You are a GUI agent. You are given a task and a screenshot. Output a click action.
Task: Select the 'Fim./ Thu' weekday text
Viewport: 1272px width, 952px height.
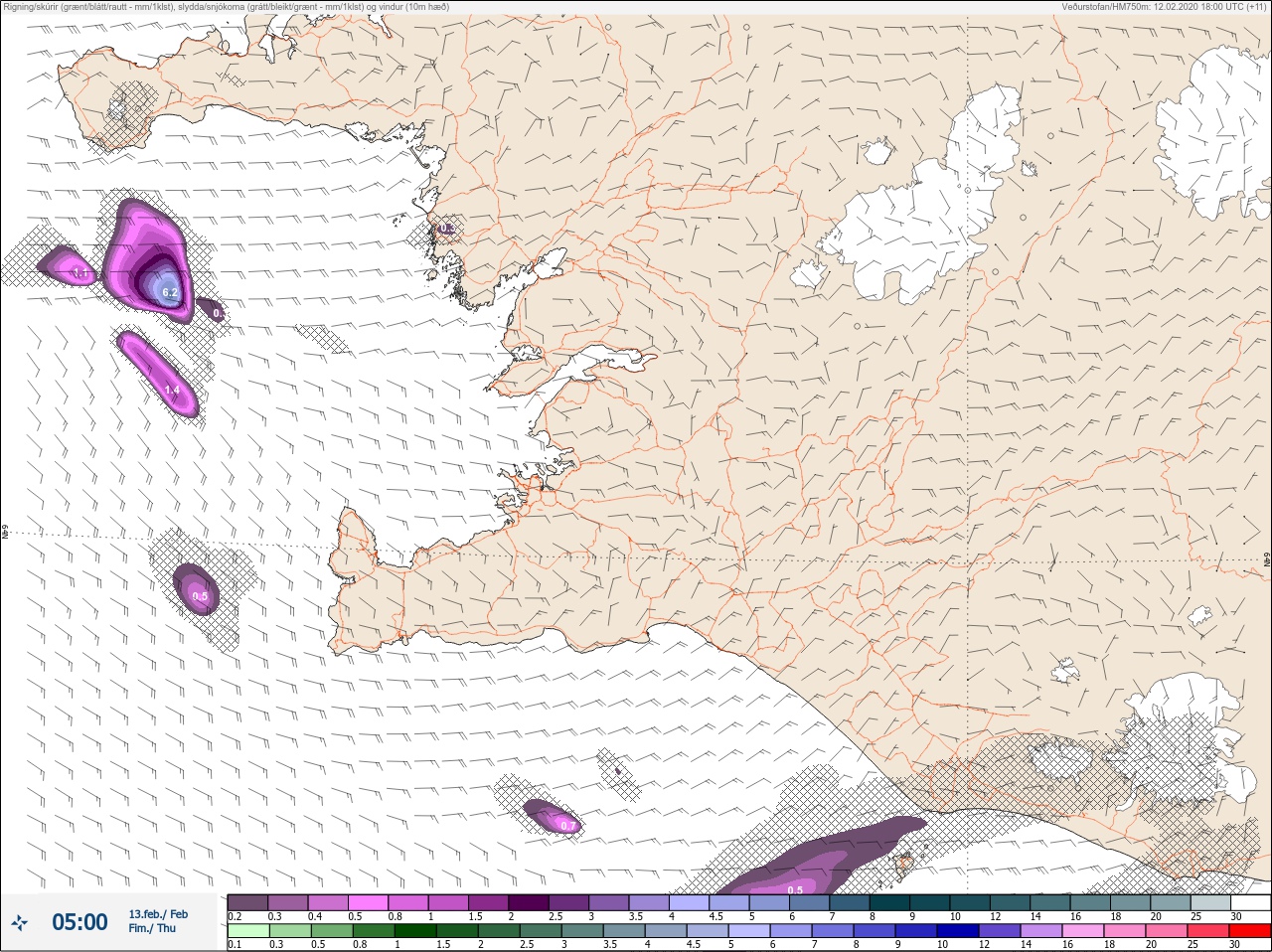click(152, 928)
